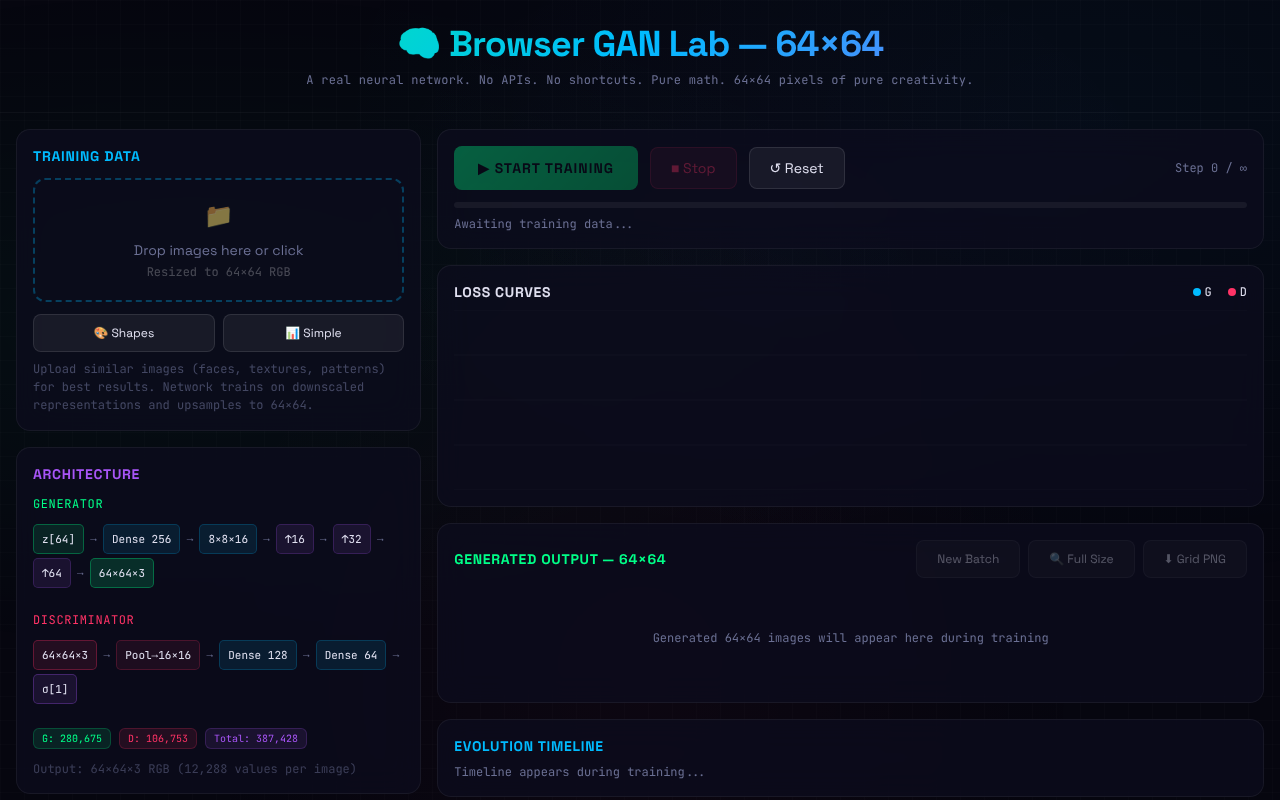Click the play triangle icon on Start Training
The image size is (1280, 800).
(483, 167)
